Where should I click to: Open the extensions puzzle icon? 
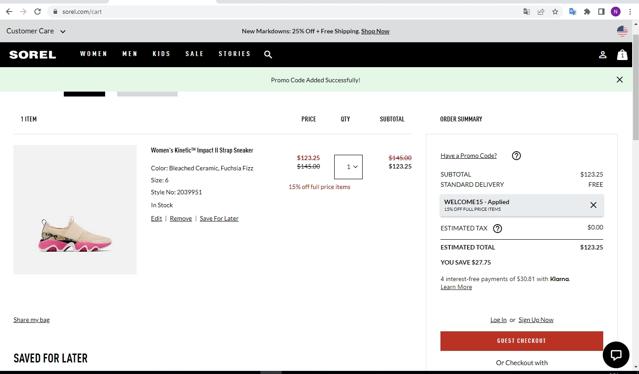[x=587, y=12]
